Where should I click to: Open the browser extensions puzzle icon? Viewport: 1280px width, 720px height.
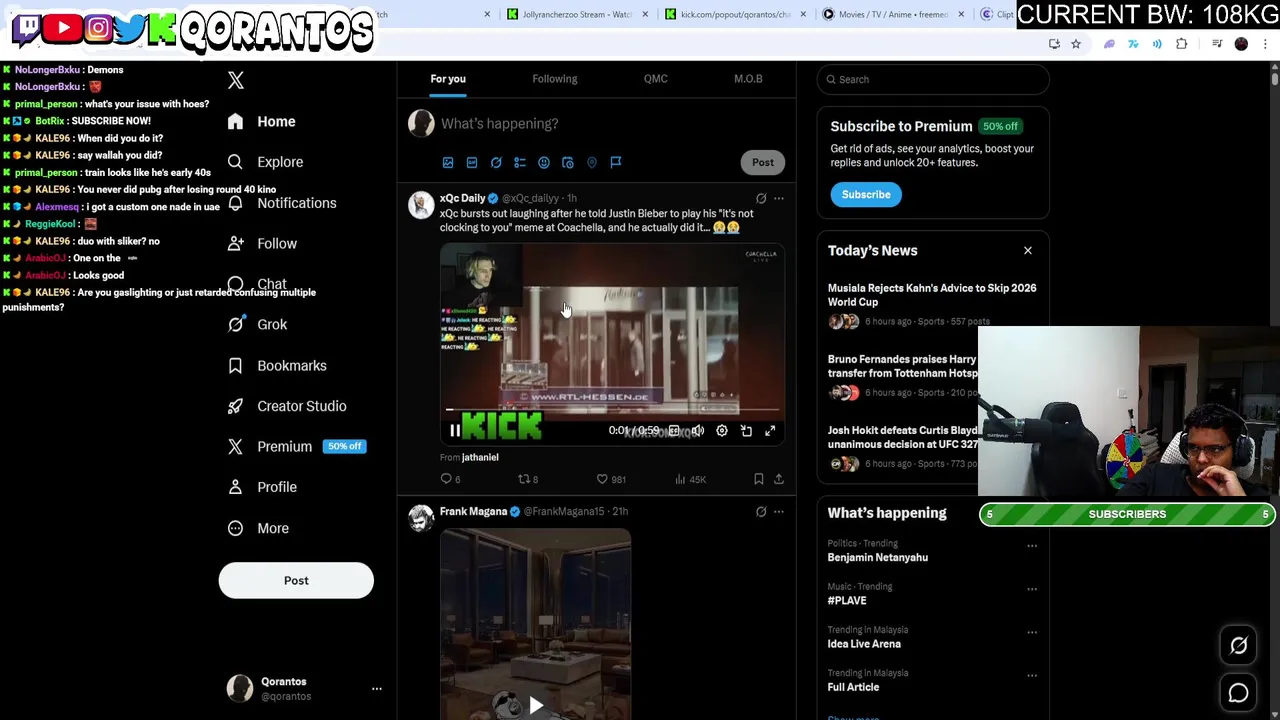tap(1182, 44)
